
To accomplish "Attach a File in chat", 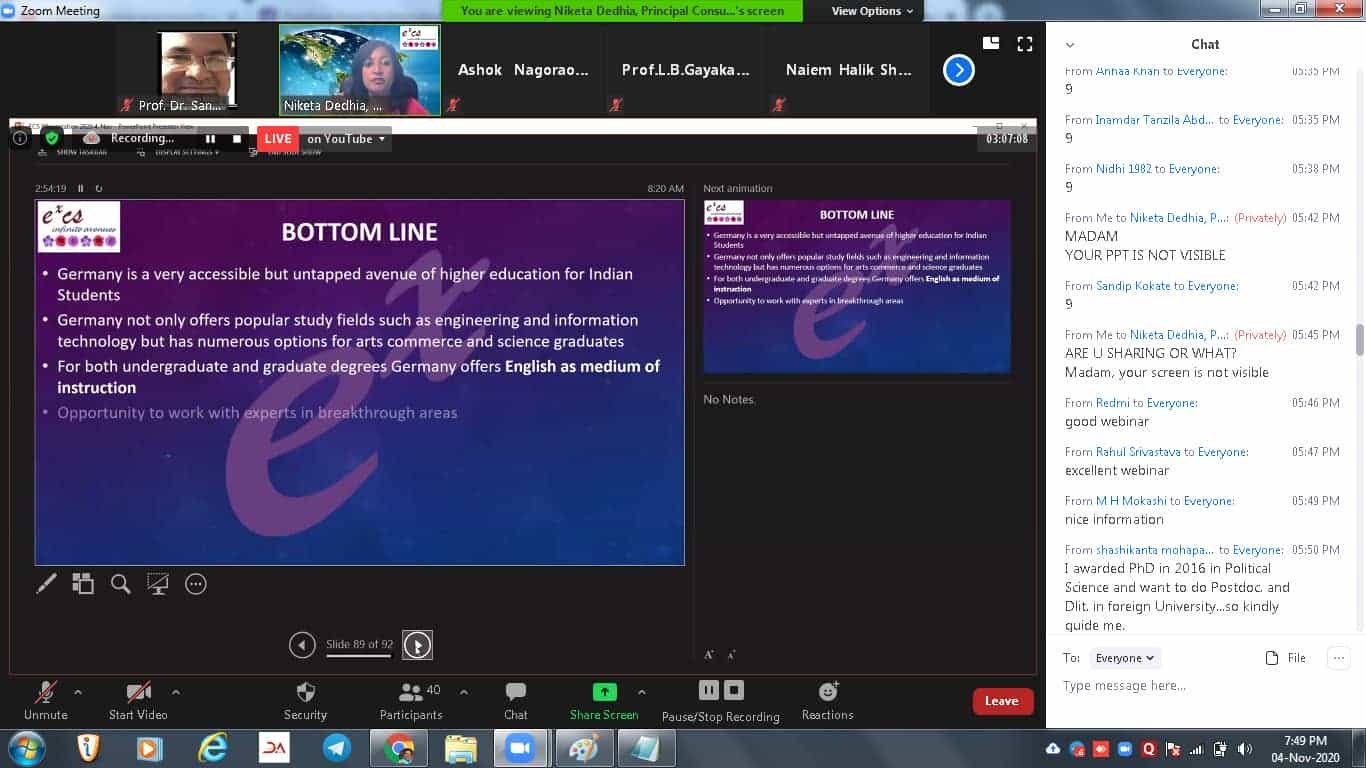I will tap(1286, 658).
